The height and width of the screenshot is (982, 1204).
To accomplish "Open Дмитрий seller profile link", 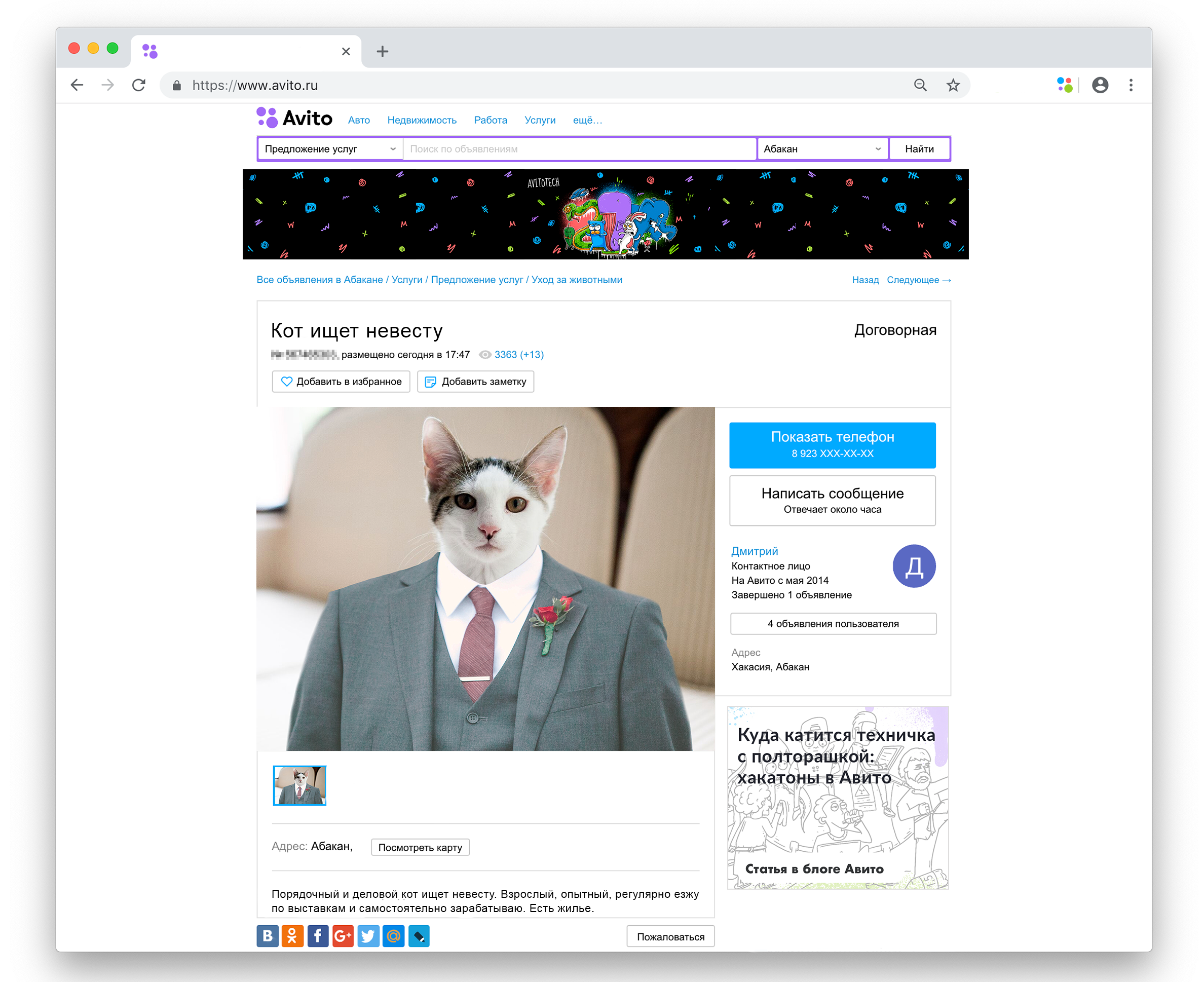I will (x=754, y=551).
